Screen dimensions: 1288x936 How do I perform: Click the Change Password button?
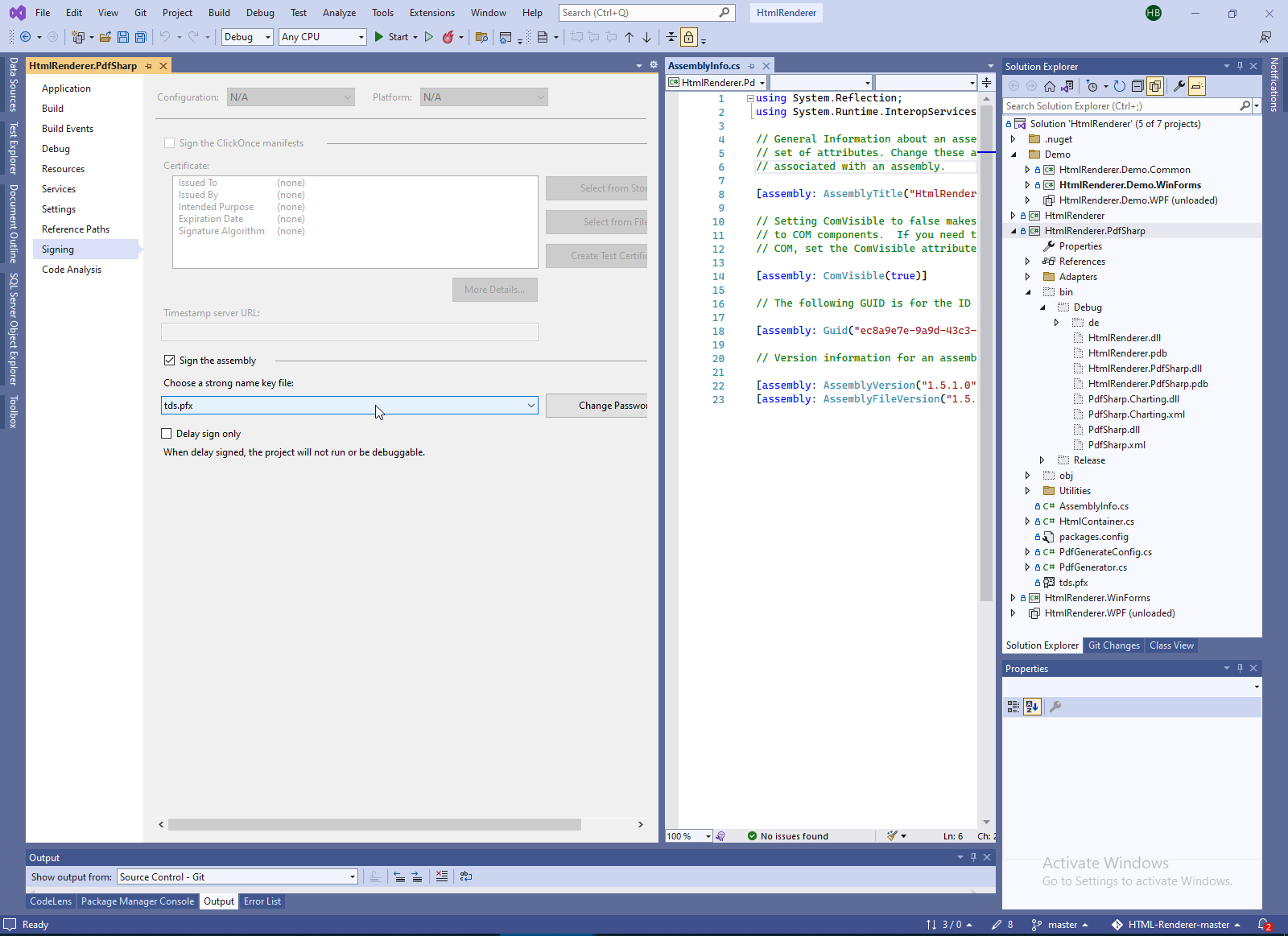pyautogui.click(x=597, y=406)
